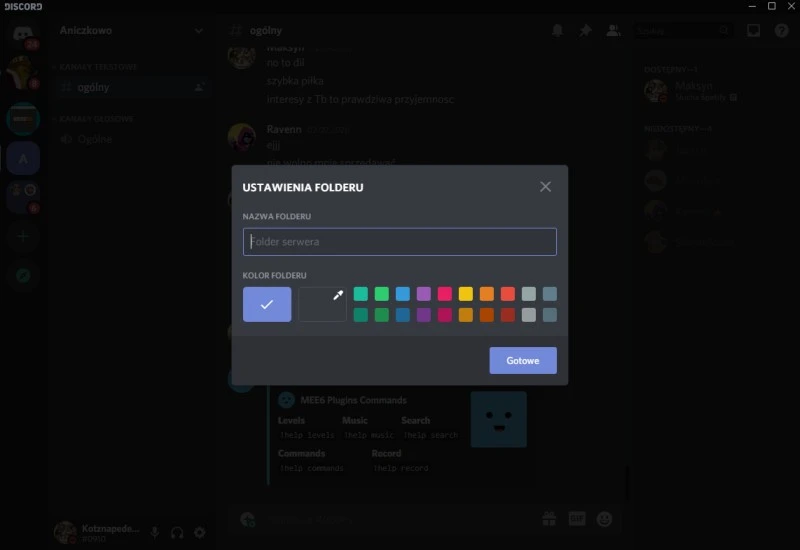This screenshot has height=550, width=800.
Task: Open the server folder icon in sidebar
Action: [x=23, y=197]
